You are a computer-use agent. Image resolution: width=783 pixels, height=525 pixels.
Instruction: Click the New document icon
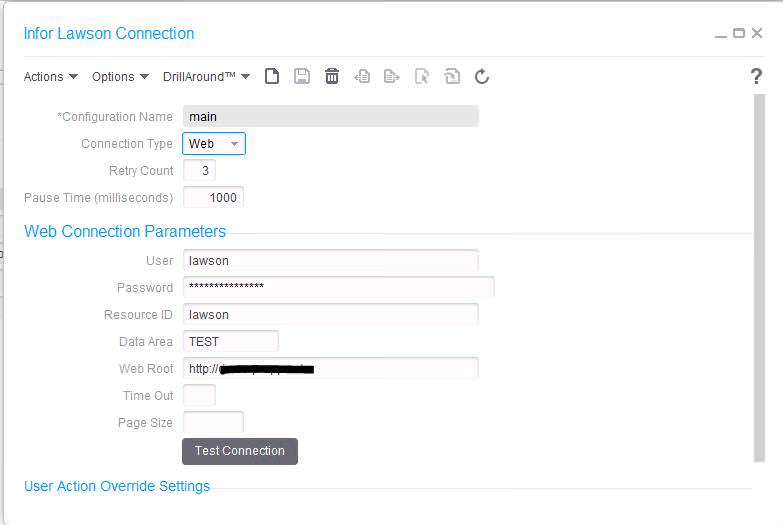[272, 76]
